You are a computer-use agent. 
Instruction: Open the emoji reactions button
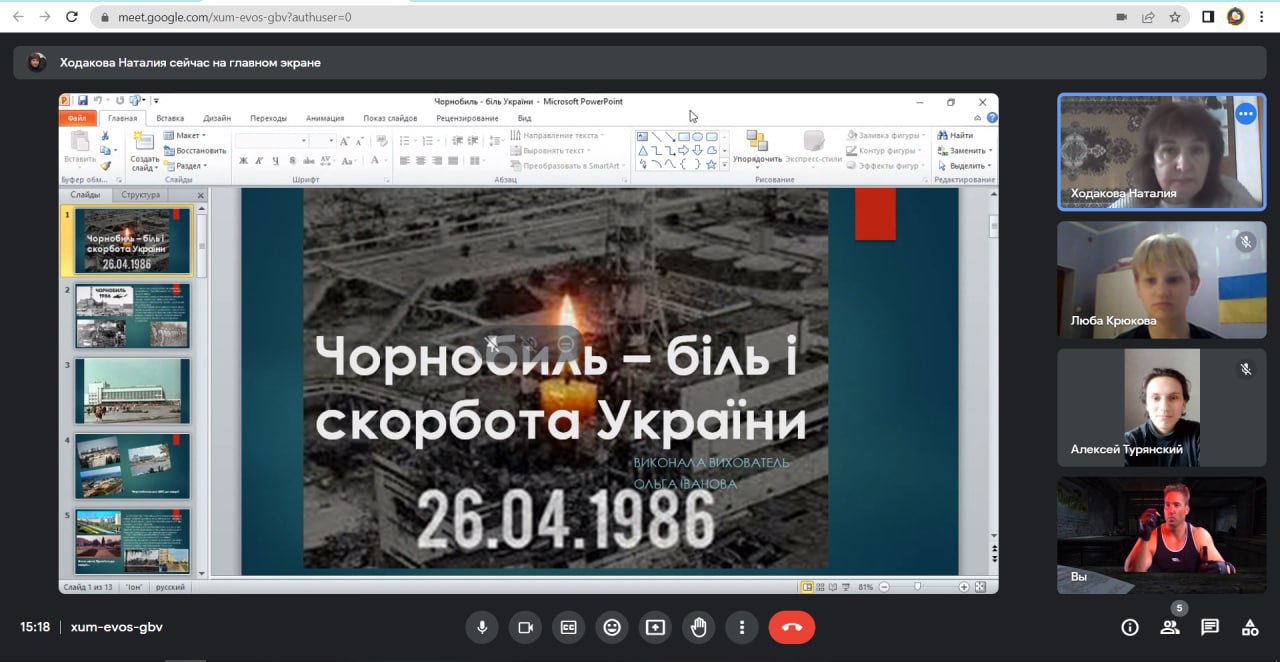pos(612,627)
